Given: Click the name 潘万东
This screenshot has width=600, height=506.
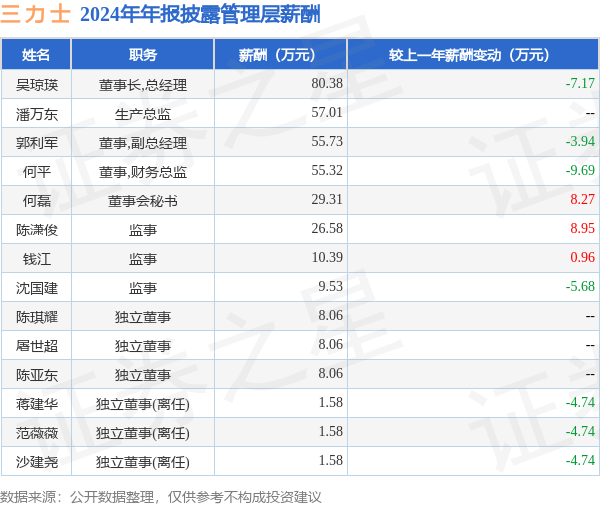Looking at the screenshot, I should click(x=37, y=114).
